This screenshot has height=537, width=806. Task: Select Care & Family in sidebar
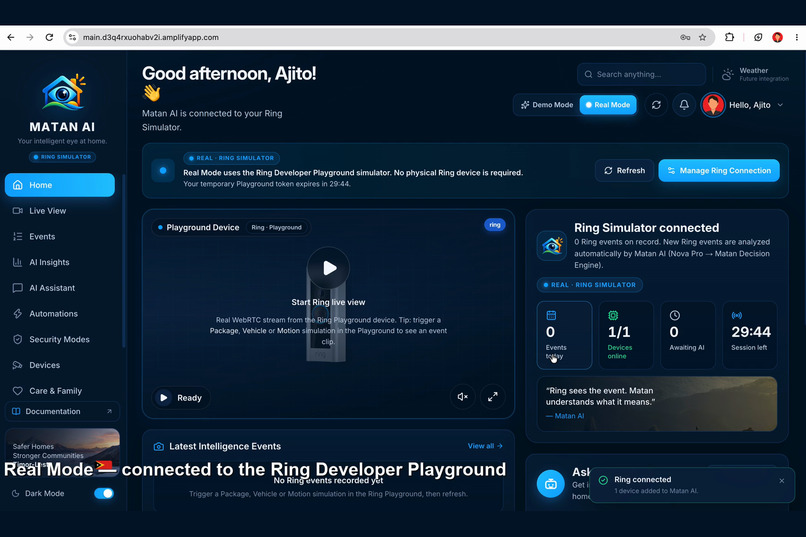tap(60, 391)
